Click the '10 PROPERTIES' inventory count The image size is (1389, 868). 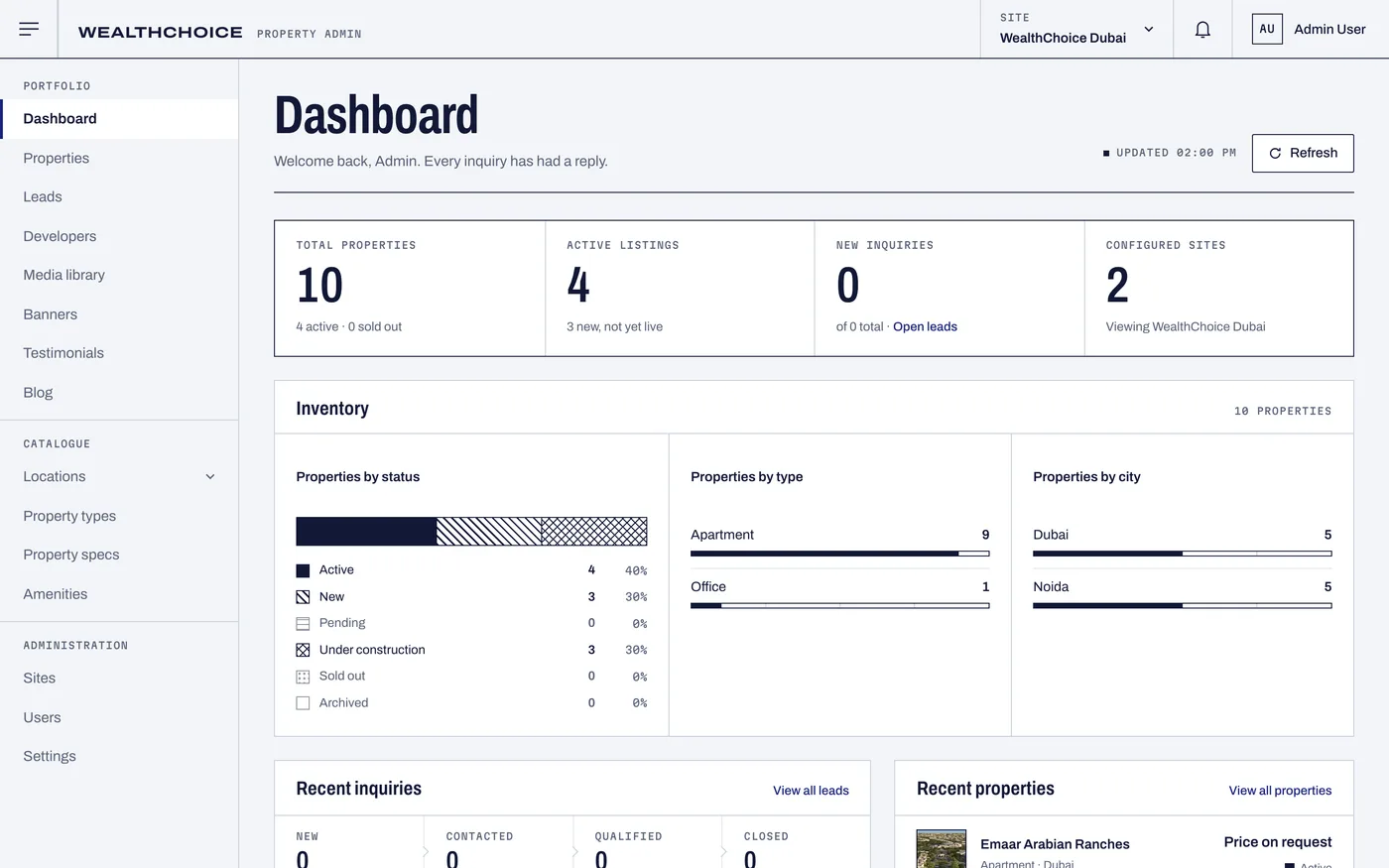pyautogui.click(x=1283, y=411)
